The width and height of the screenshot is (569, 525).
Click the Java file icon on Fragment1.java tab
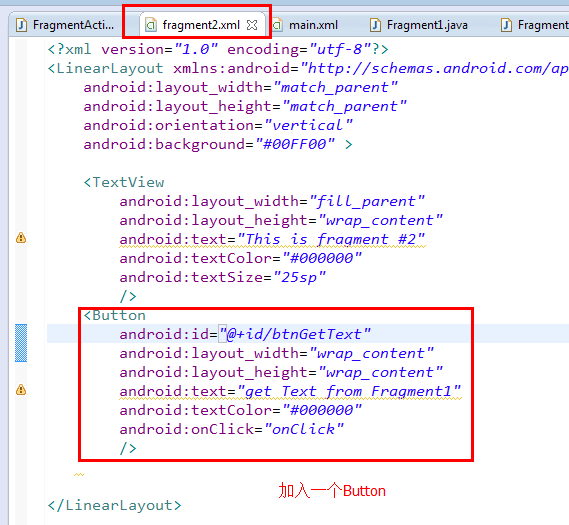(x=375, y=25)
